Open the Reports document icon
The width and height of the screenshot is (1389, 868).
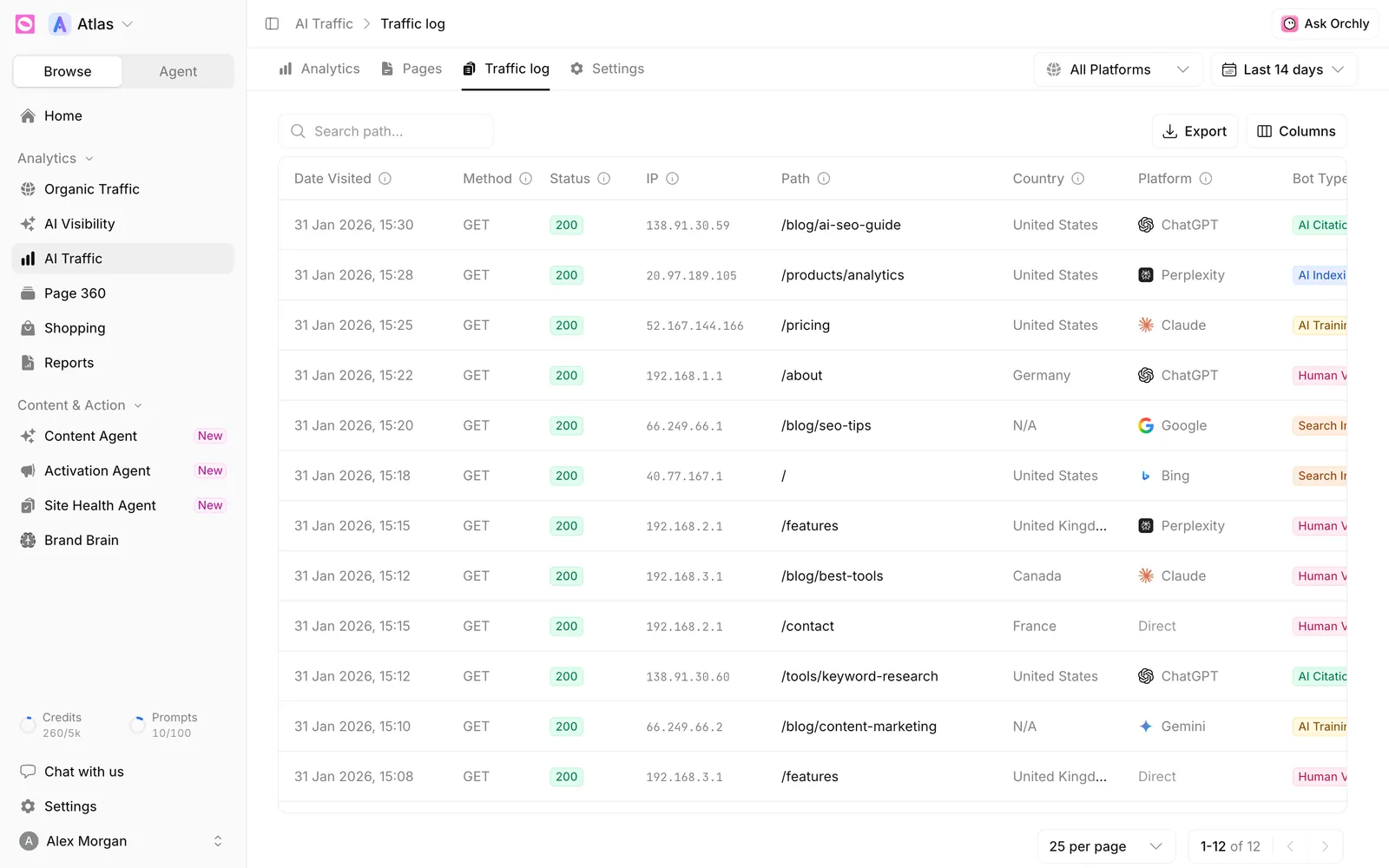(x=28, y=363)
